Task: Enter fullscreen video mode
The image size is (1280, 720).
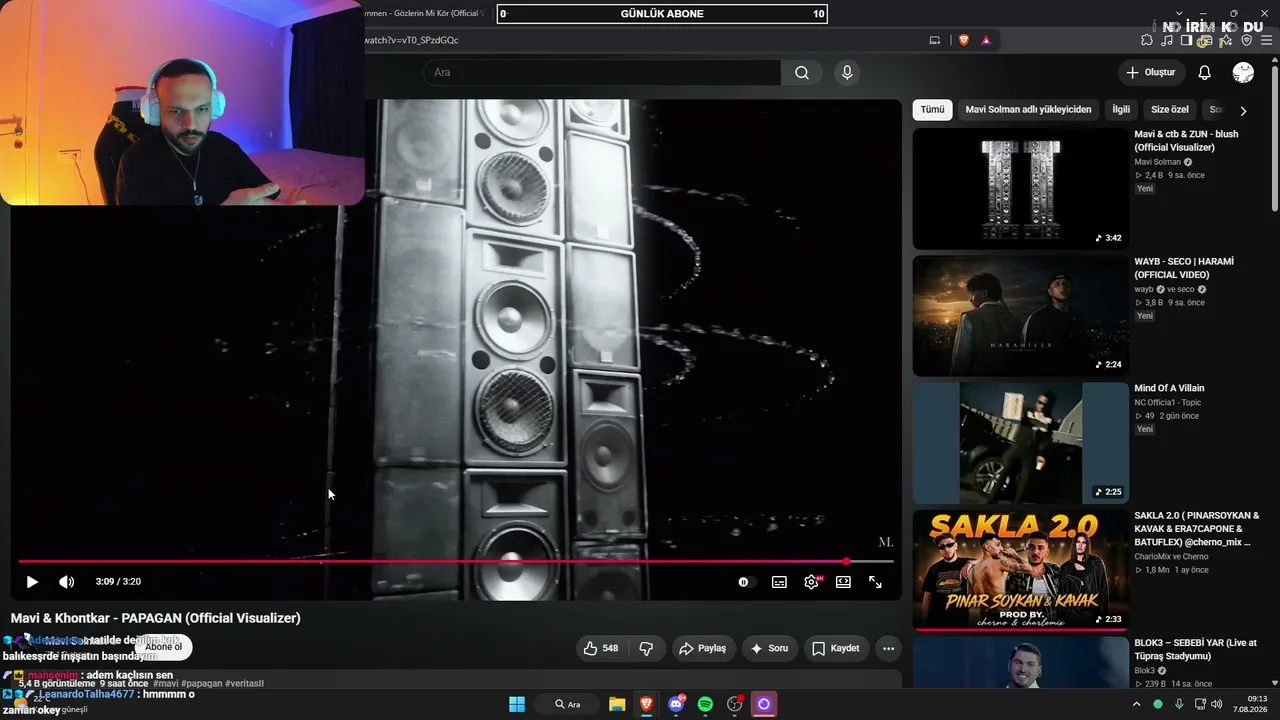Action: click(x=875, y=582)
